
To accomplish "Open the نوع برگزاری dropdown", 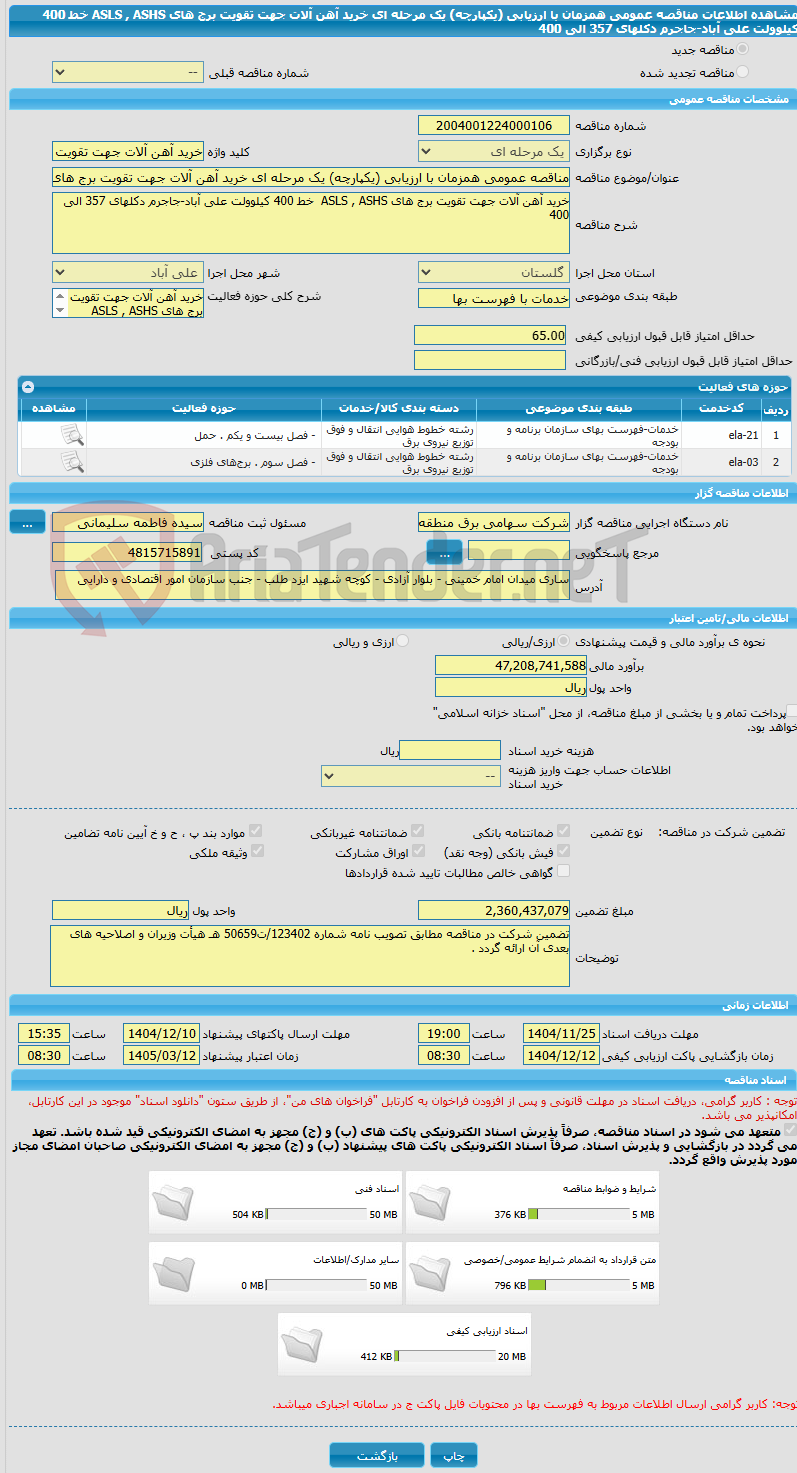I will tap(493, 152).
